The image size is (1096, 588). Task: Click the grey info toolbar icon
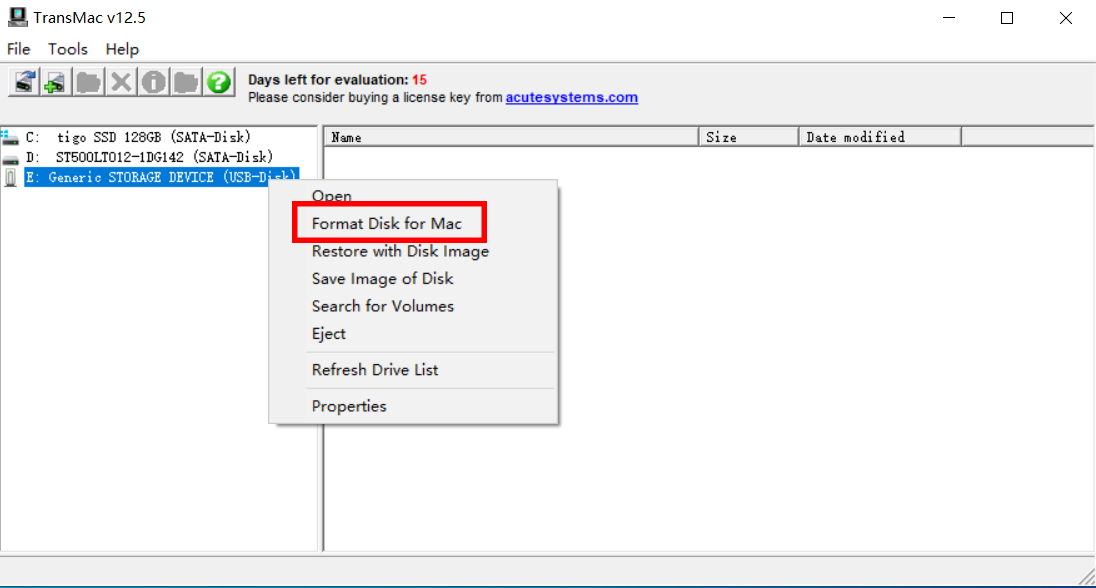(154, 83)
